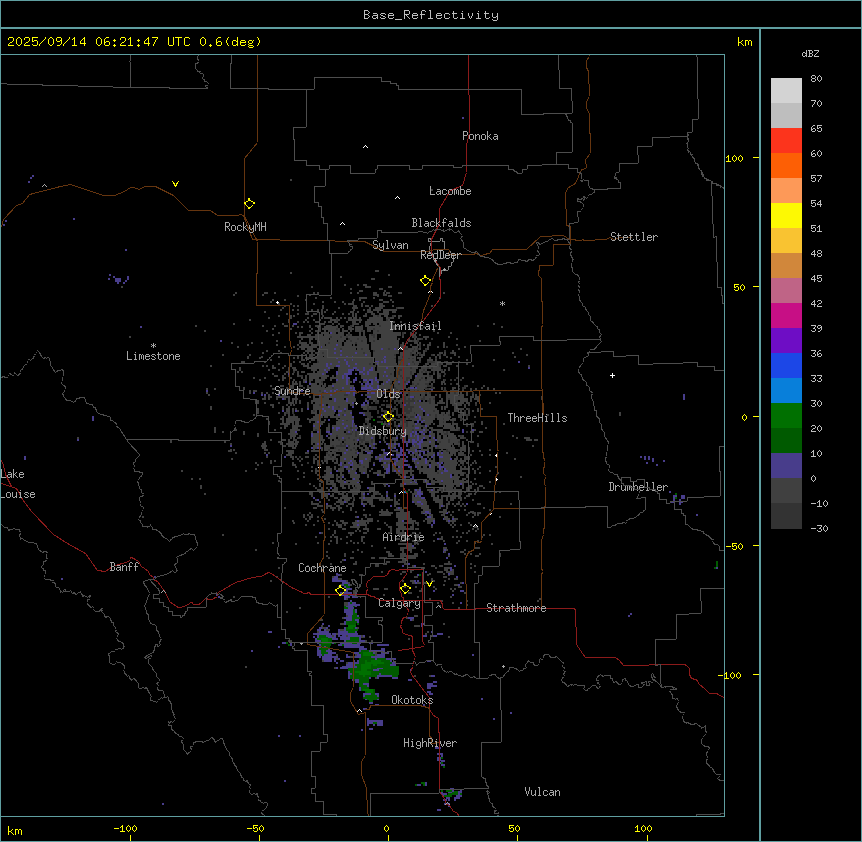
Task: Click the RedDeer city label
Action: tap(440, 255)
